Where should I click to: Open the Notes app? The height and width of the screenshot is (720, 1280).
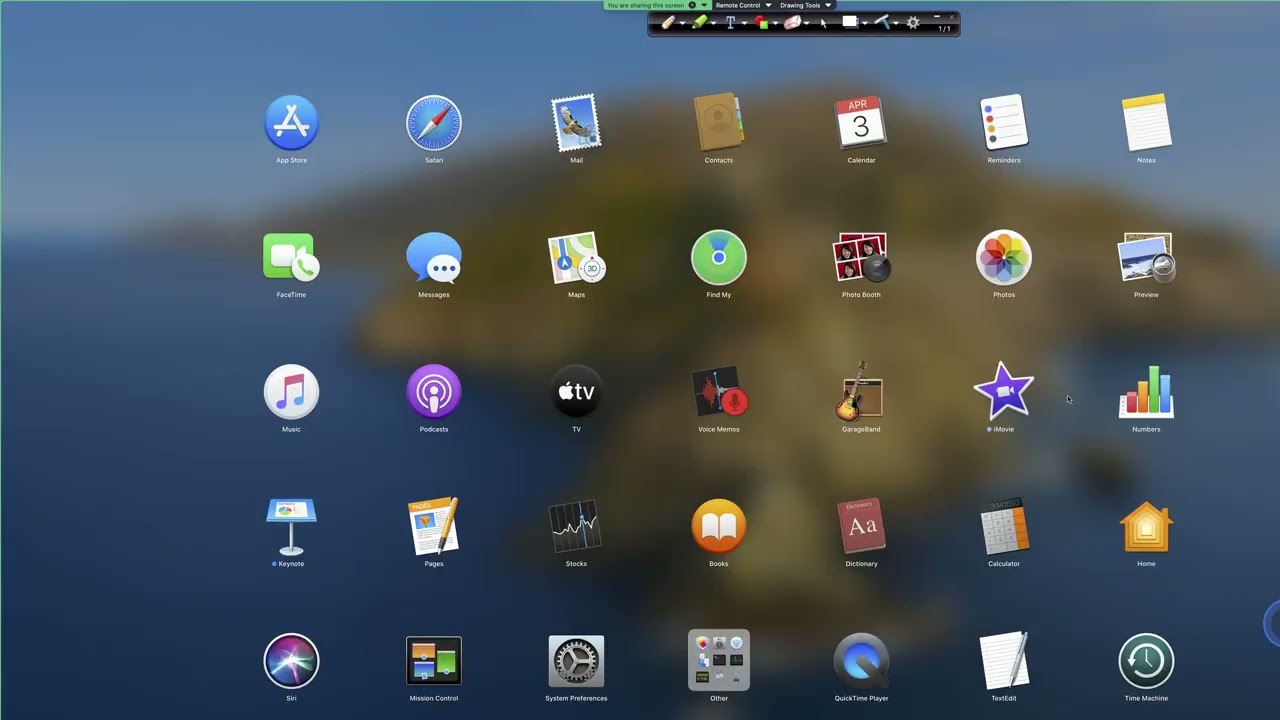pos(1146,122)
